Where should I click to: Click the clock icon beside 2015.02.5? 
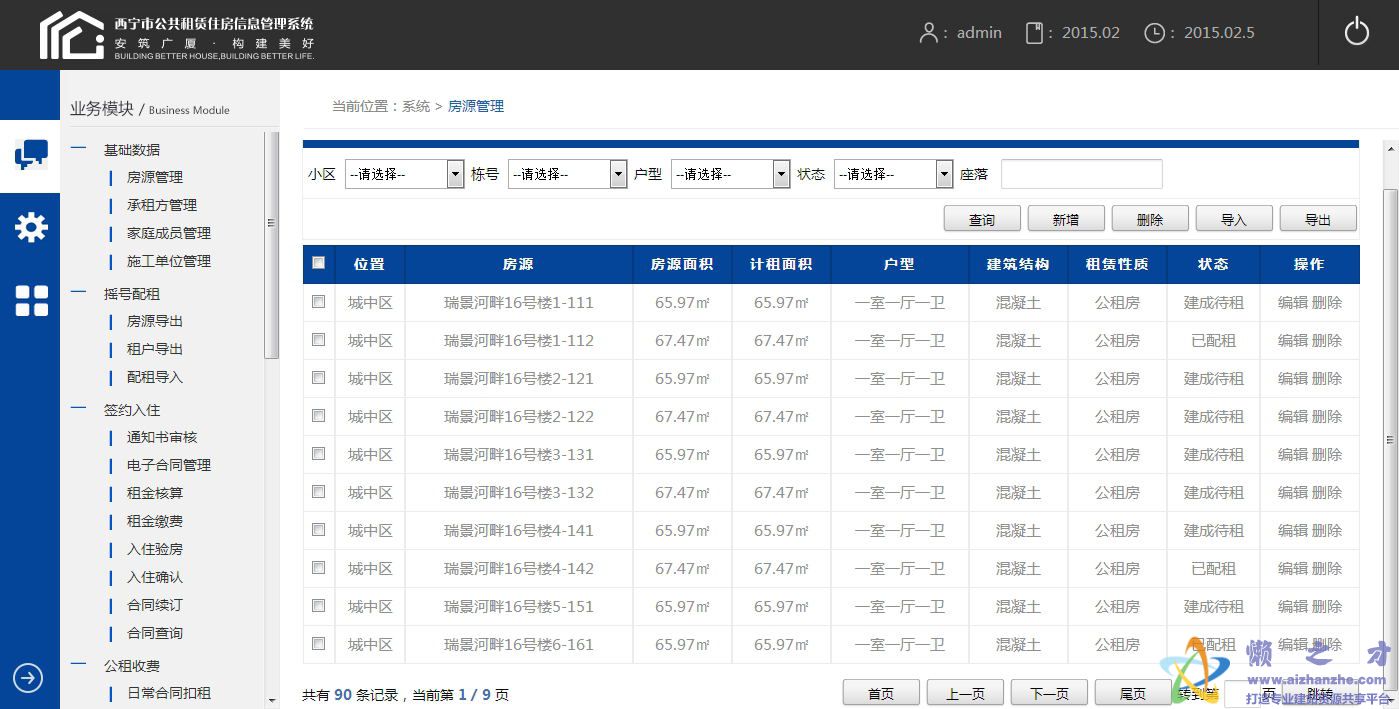1154,33
